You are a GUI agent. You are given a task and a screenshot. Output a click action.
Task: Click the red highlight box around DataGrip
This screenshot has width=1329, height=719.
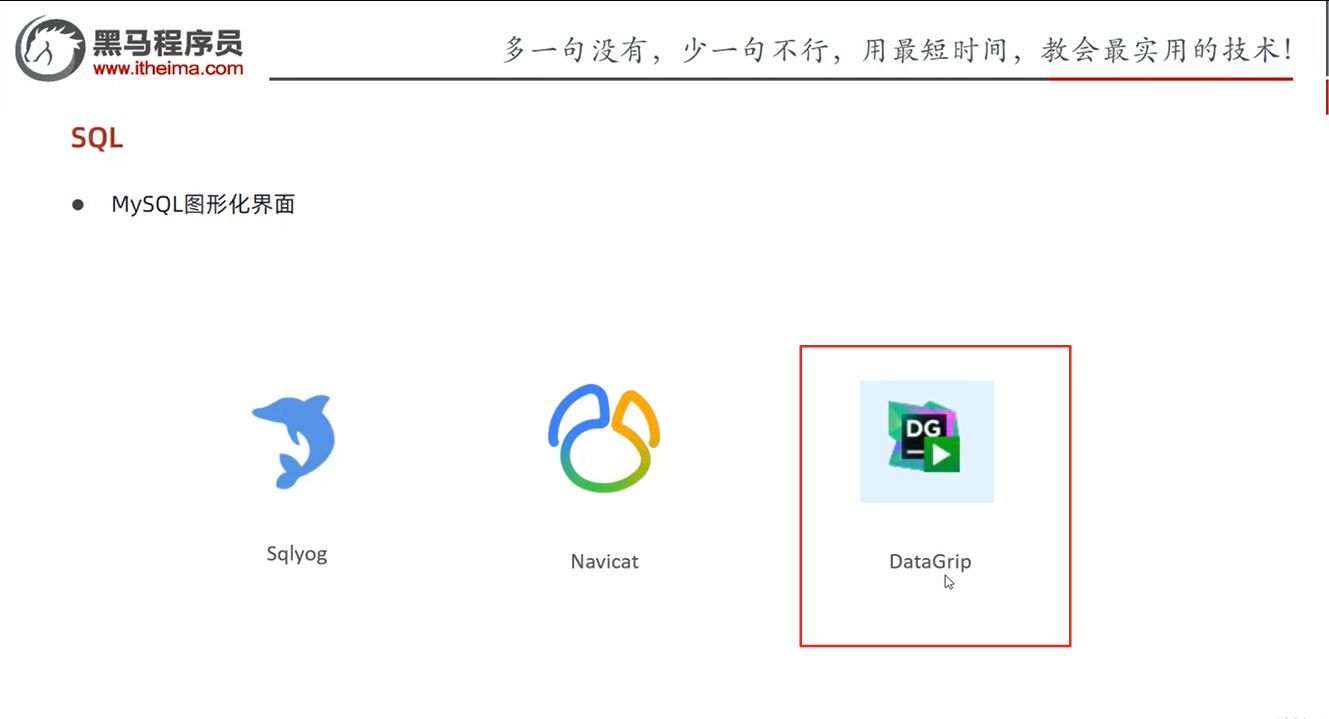[935, 348]
